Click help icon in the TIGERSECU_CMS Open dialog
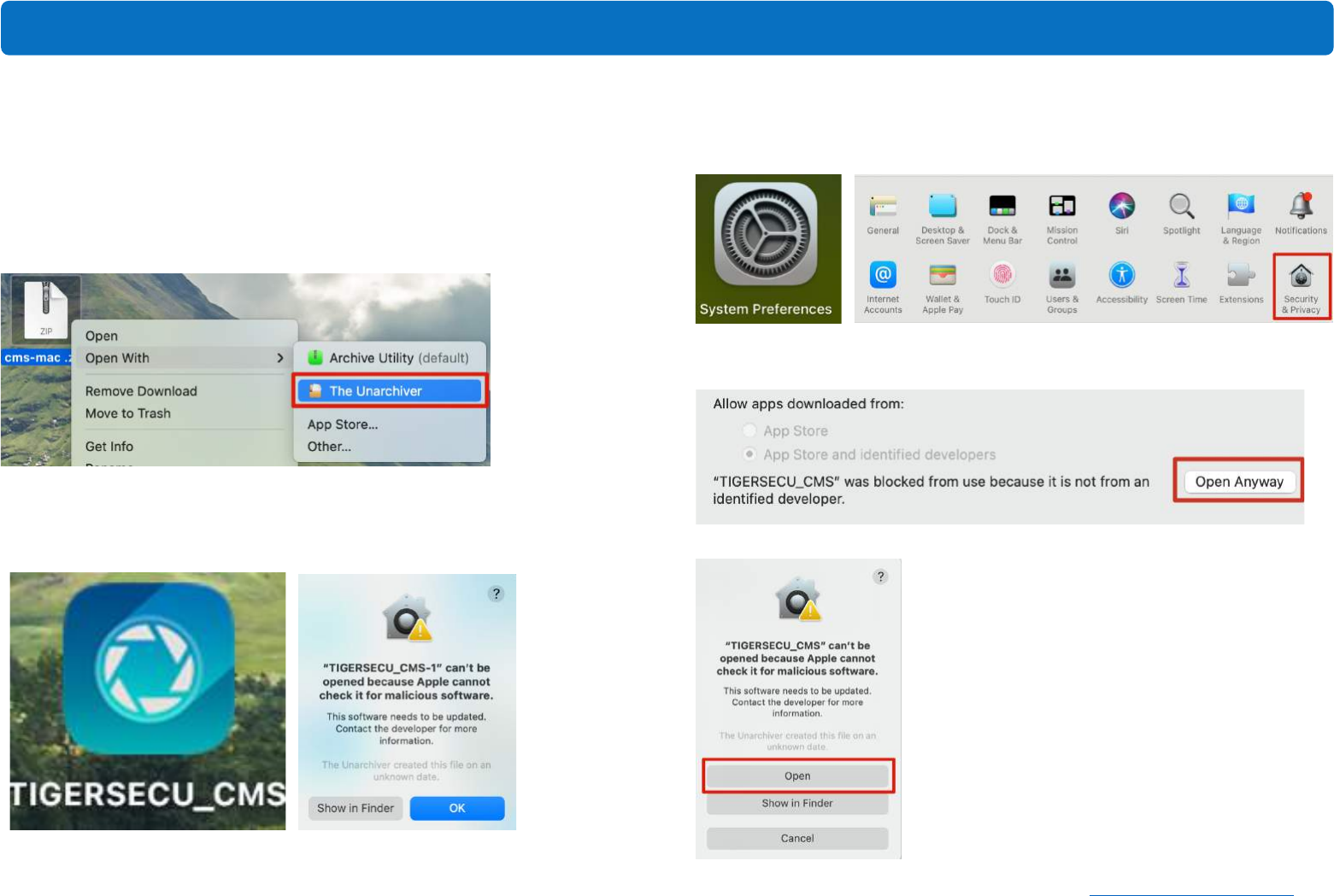 click(880, 577)
